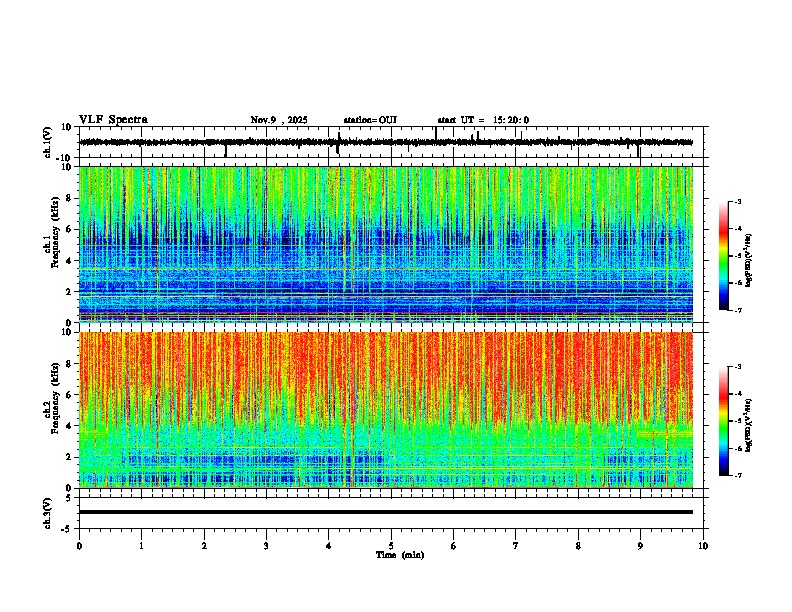Click the thick black ch.3 voltage trace
This screenshot has width=792, height=612.
tap(386, 512)
